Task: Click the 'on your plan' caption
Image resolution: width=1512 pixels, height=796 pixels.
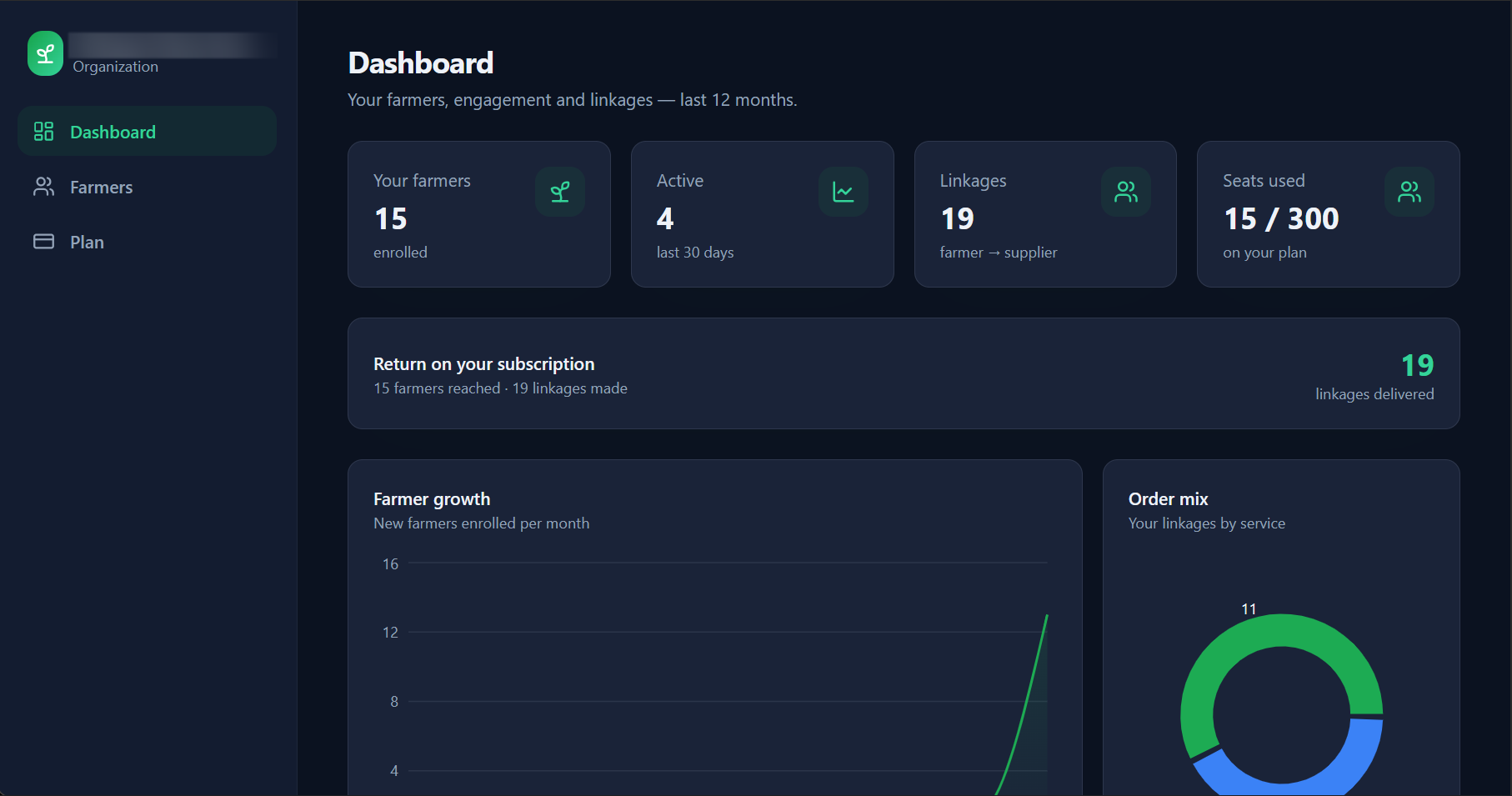Action: (1264, 253)
